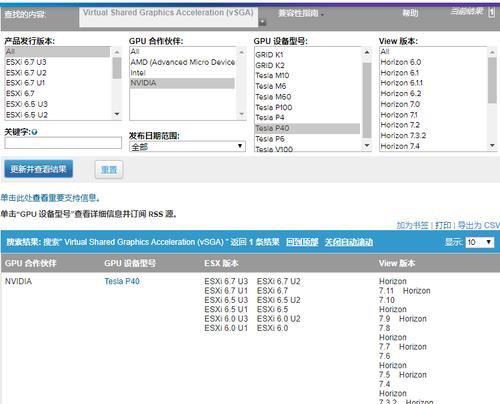Viewport: 500px width, 404px height.
Task: Select Horizon 6.0 in View version list
Action: (433, 62)
